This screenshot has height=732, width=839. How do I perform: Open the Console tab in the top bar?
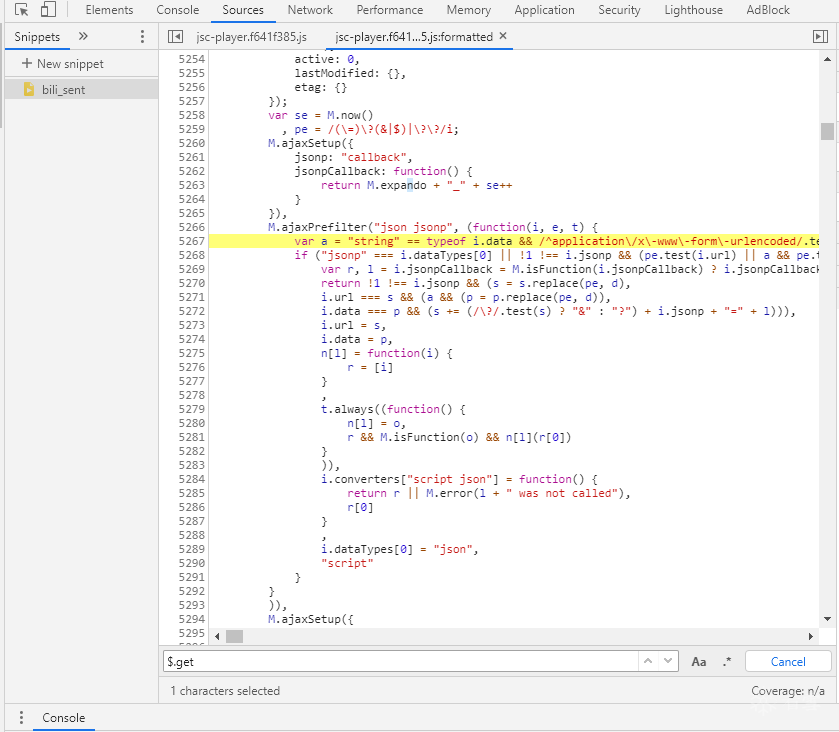pos(178,10)
